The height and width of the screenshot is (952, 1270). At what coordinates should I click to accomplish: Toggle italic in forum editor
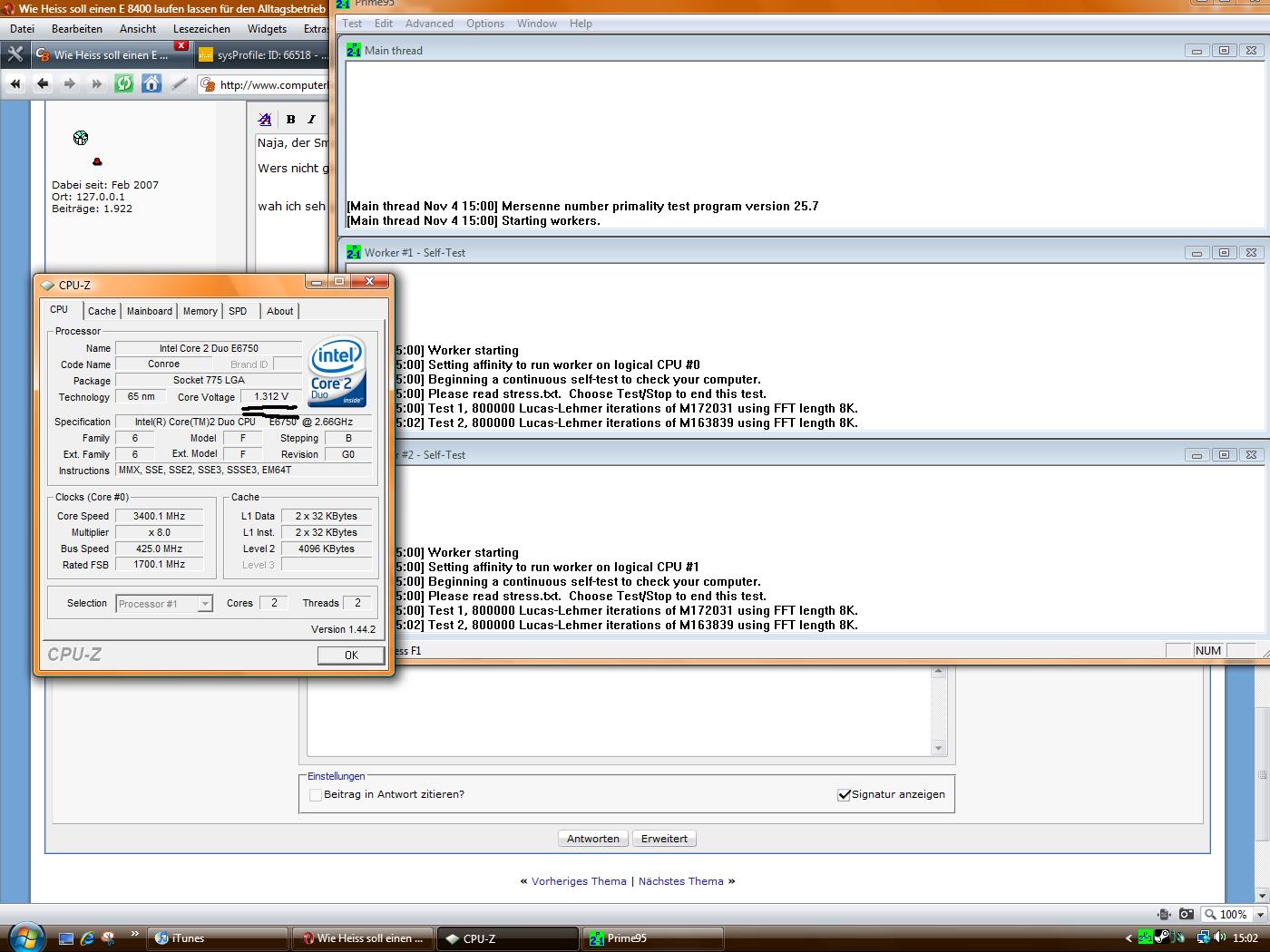pyautogui.click(x=311, y=119)
